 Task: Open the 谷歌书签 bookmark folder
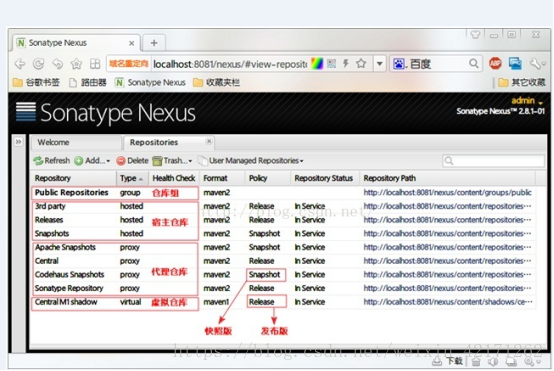36,82
